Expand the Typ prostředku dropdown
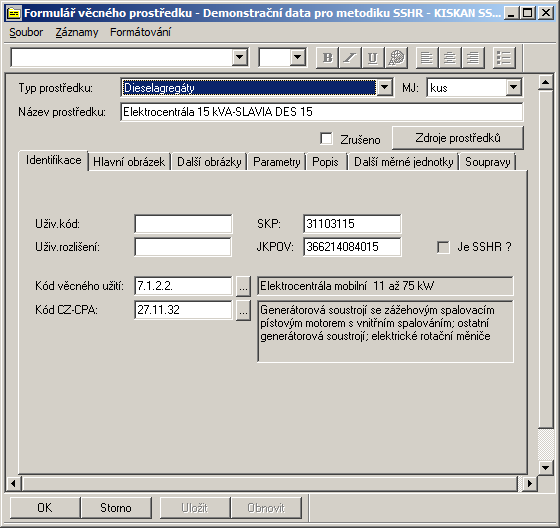This screenshot has height=528, width=560. point(385,88)
